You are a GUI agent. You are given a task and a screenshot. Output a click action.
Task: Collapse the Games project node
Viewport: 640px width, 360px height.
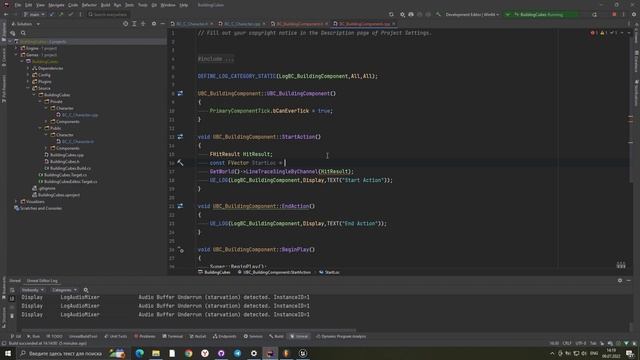pos(16,55)
